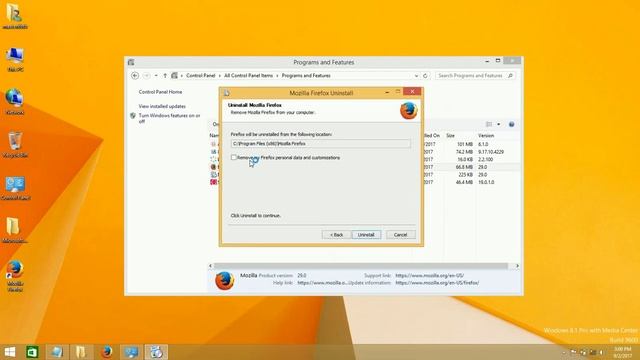Open the recent locations dropdown arrow

tap(156, 76)
